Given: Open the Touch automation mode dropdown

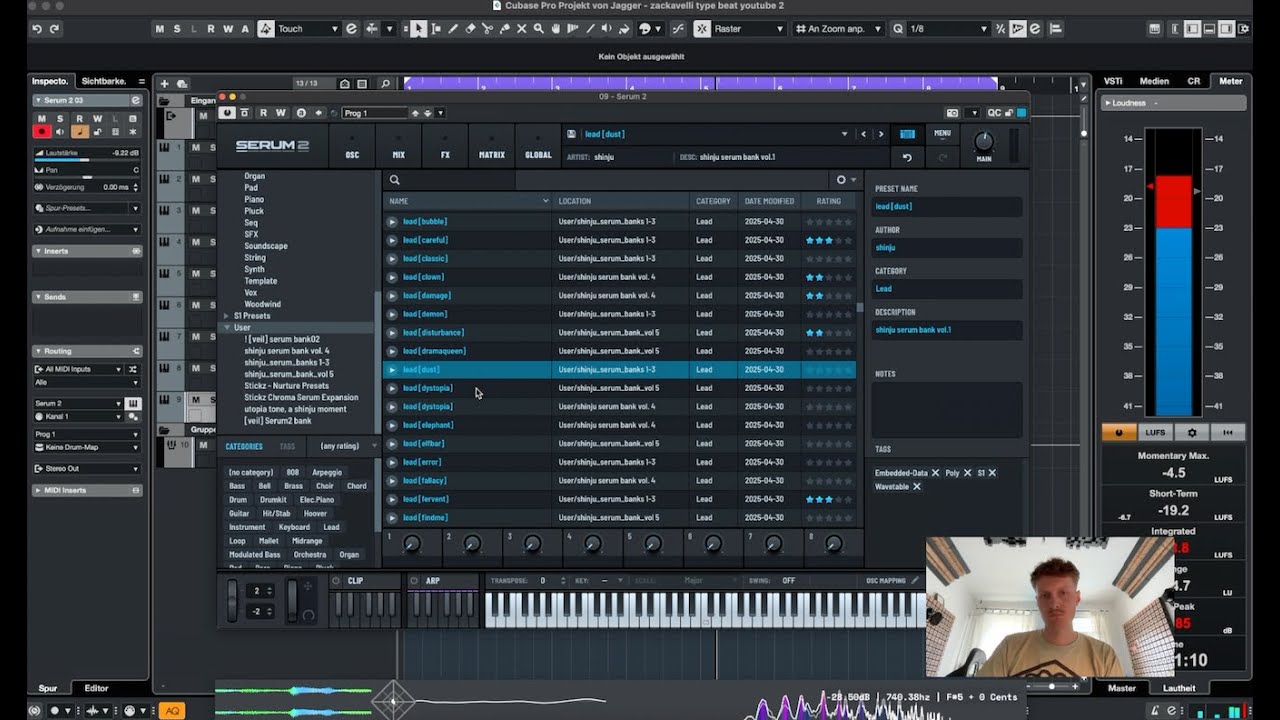Looking at the screenshot, I should pyautogui.click(x=308, y=29).
